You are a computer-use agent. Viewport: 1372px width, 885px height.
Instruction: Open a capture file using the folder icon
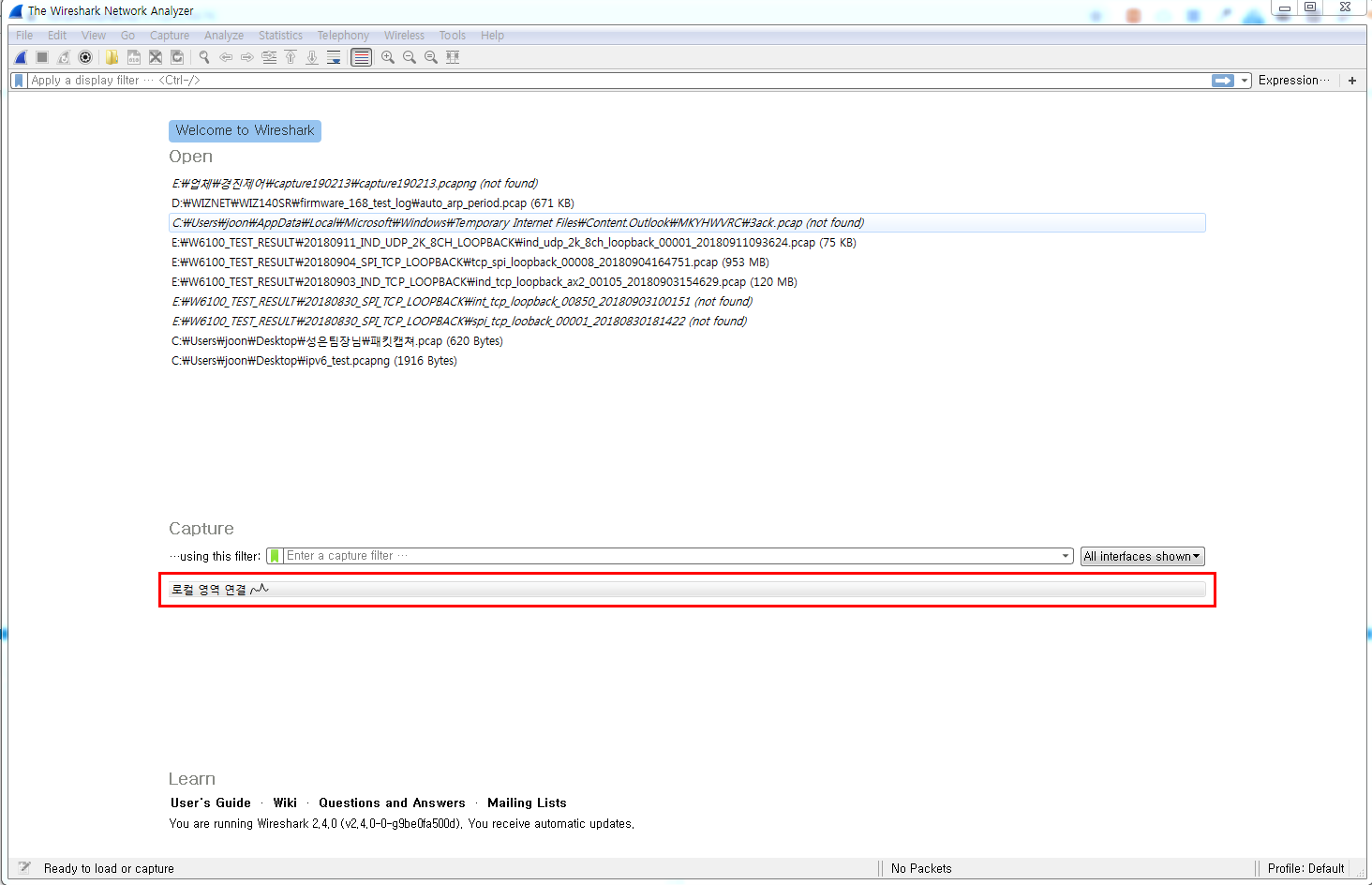(x=112, y=57)
